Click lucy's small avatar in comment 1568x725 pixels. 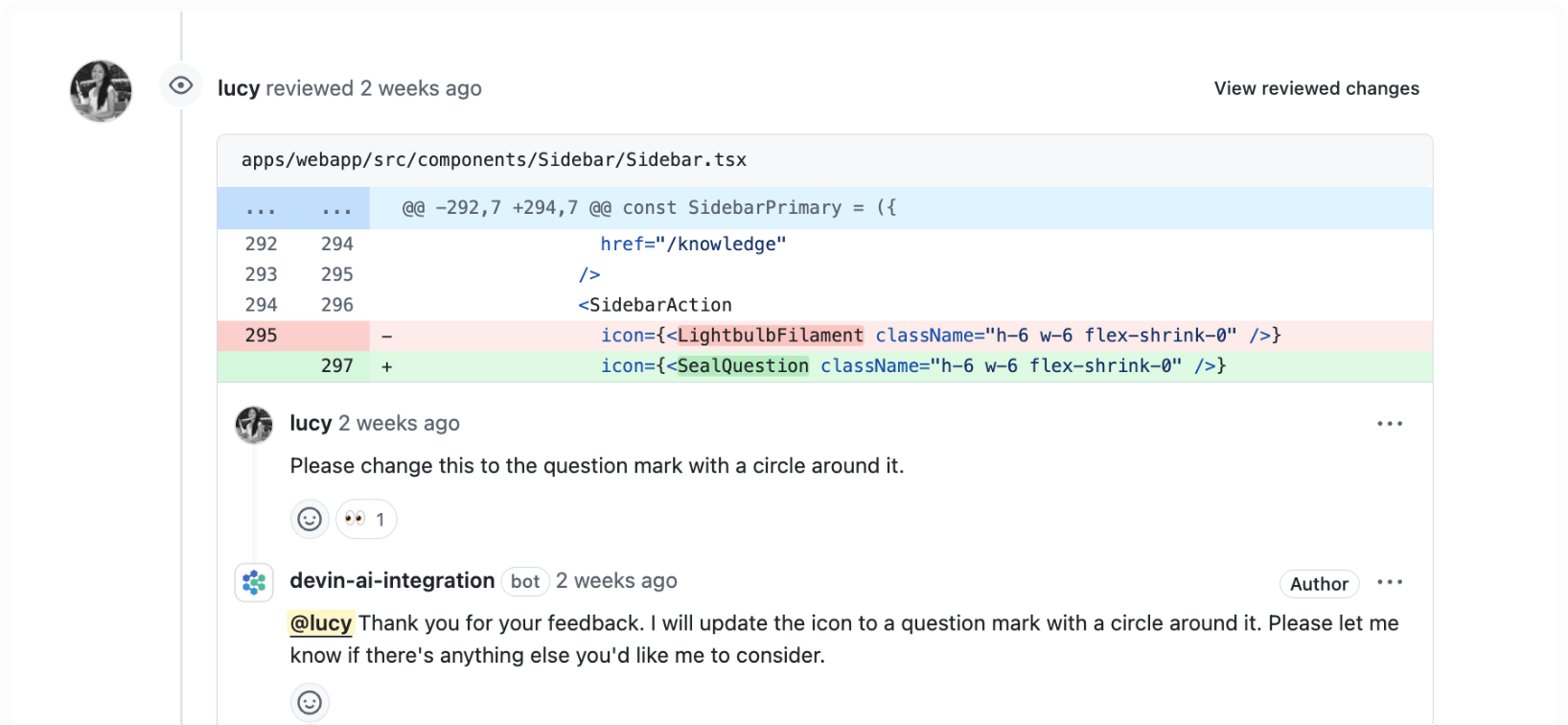tap(254, 425)
